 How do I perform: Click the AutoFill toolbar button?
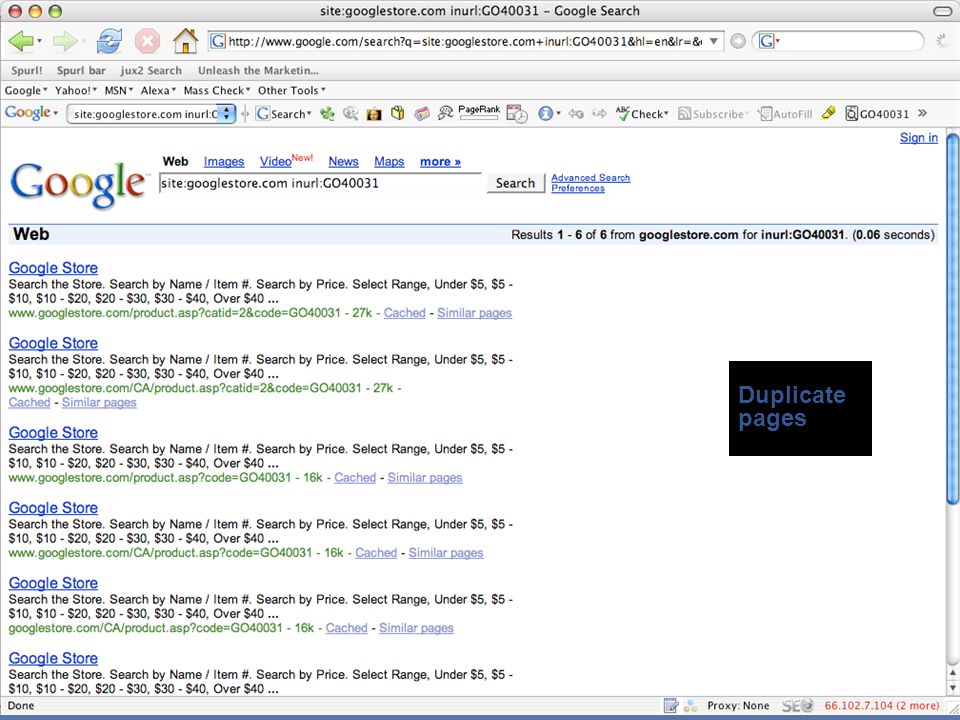click(786, 114)
